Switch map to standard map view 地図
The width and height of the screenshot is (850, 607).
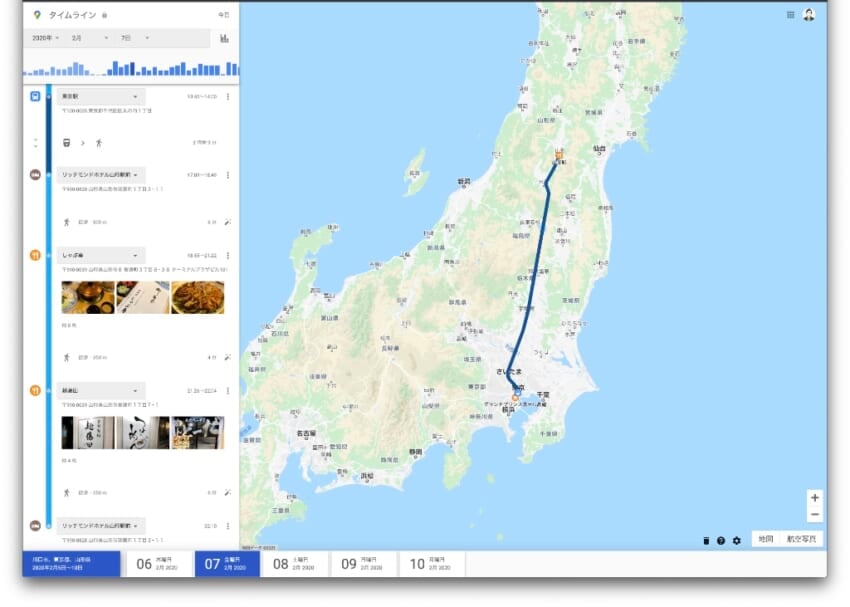(765, 539)
